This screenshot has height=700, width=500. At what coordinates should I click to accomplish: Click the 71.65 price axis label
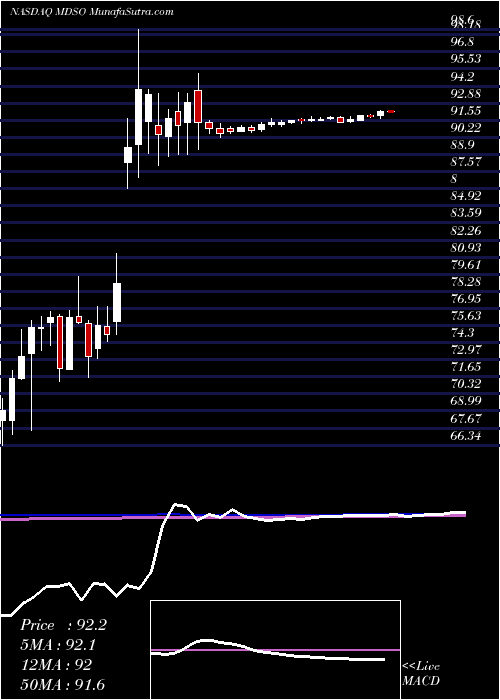[466, 367]
